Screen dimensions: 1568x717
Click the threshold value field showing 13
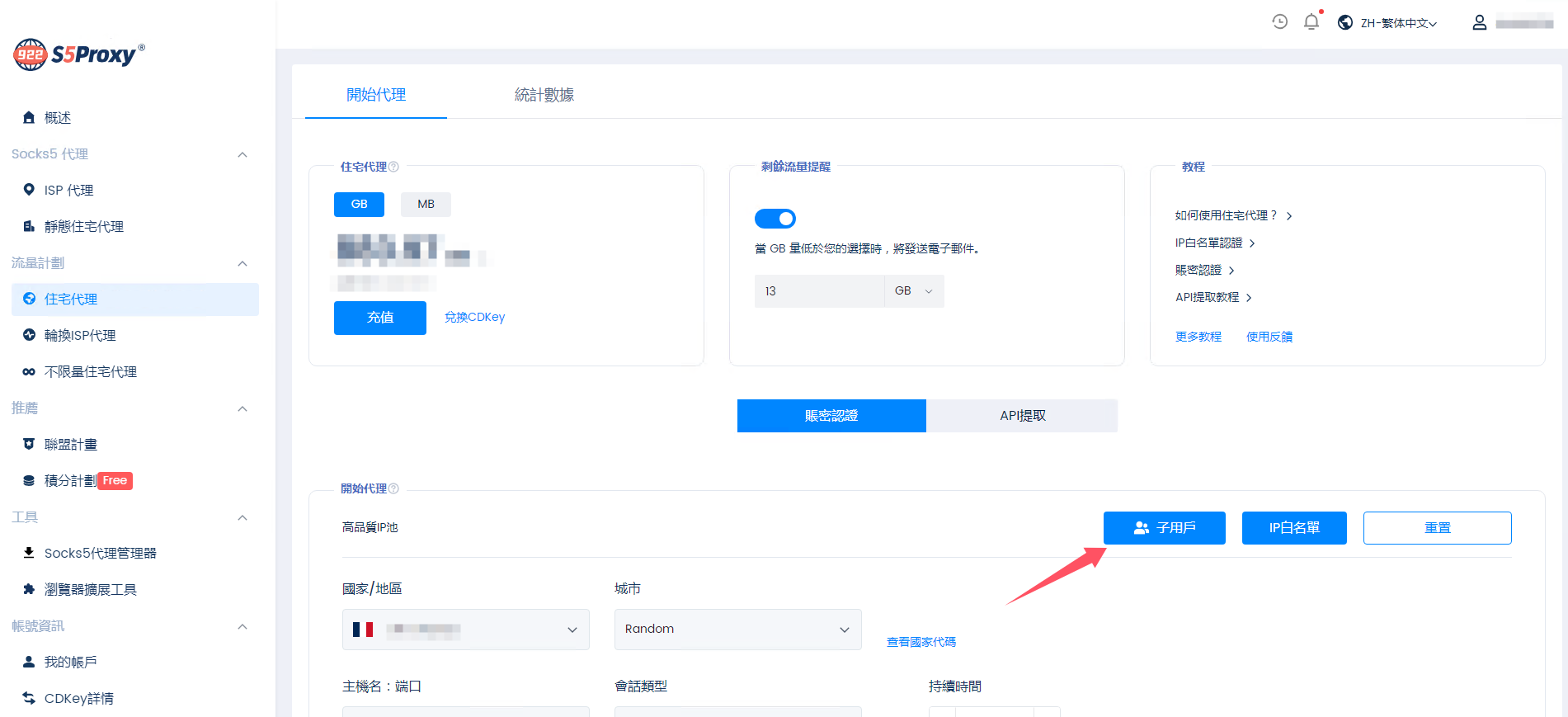click(x=820, y=291)
